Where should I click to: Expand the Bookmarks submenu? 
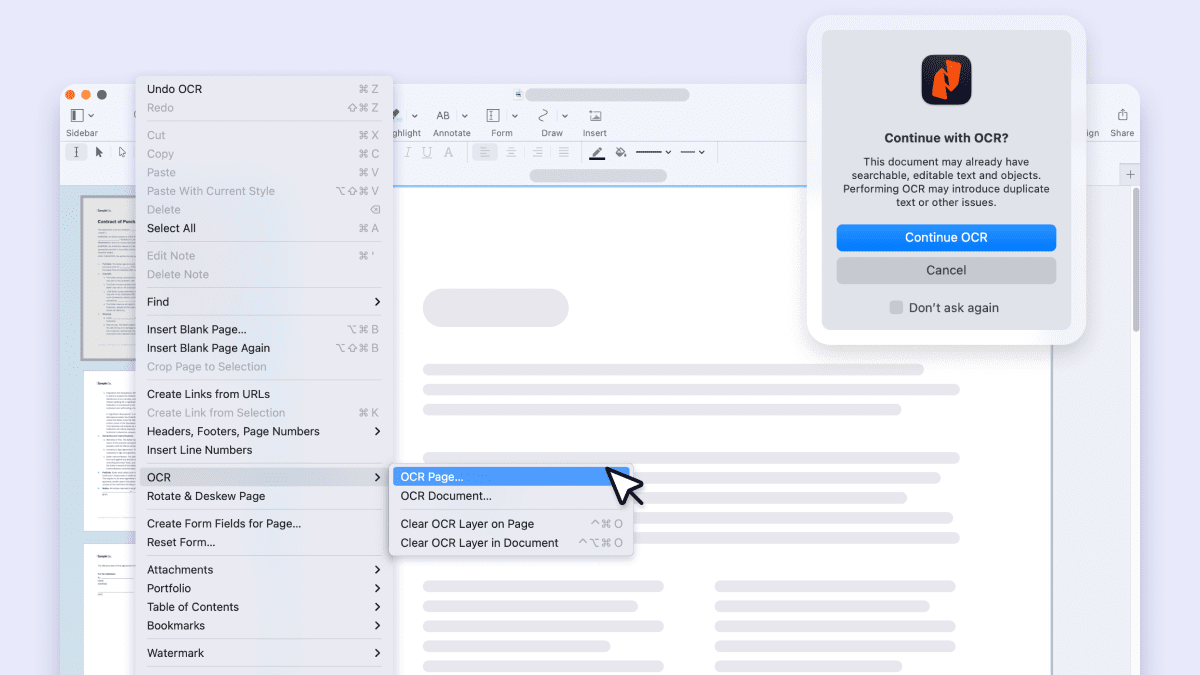(x=377, y=626)
